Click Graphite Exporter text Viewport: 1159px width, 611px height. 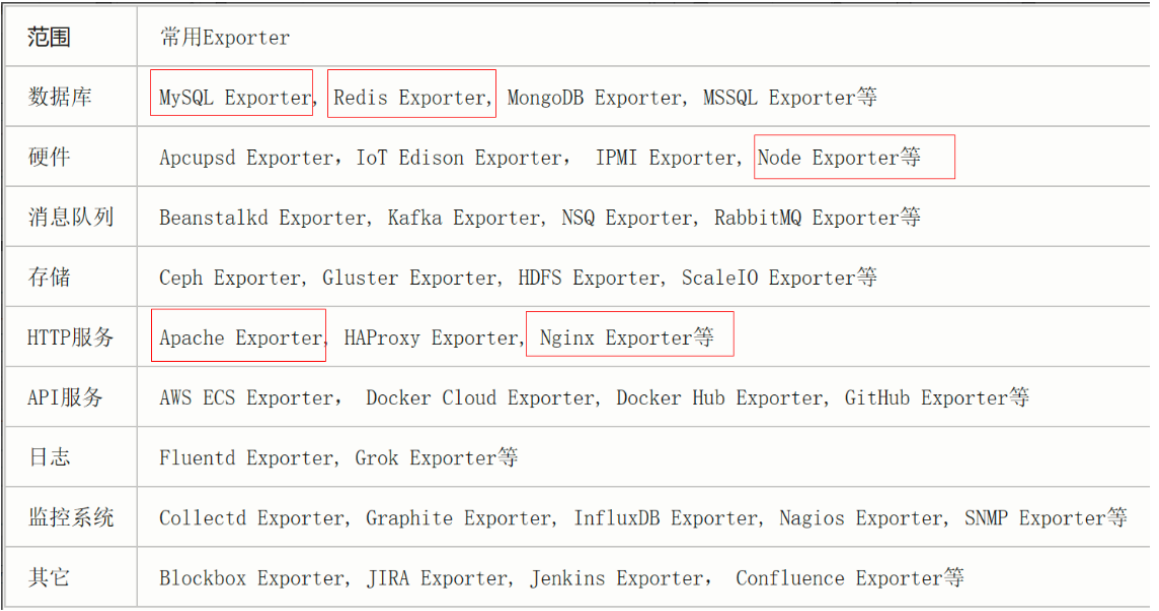tap(458, 517)
